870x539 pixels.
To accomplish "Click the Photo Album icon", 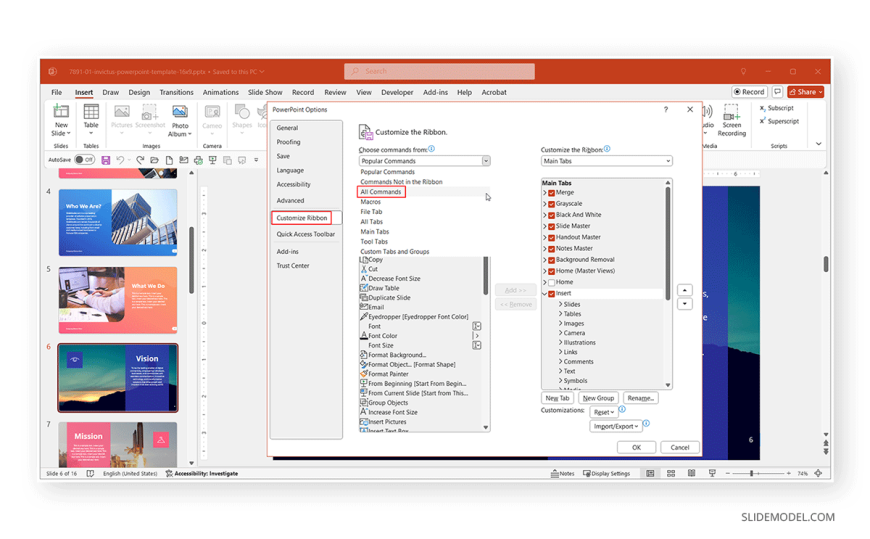I will (180, 112).
